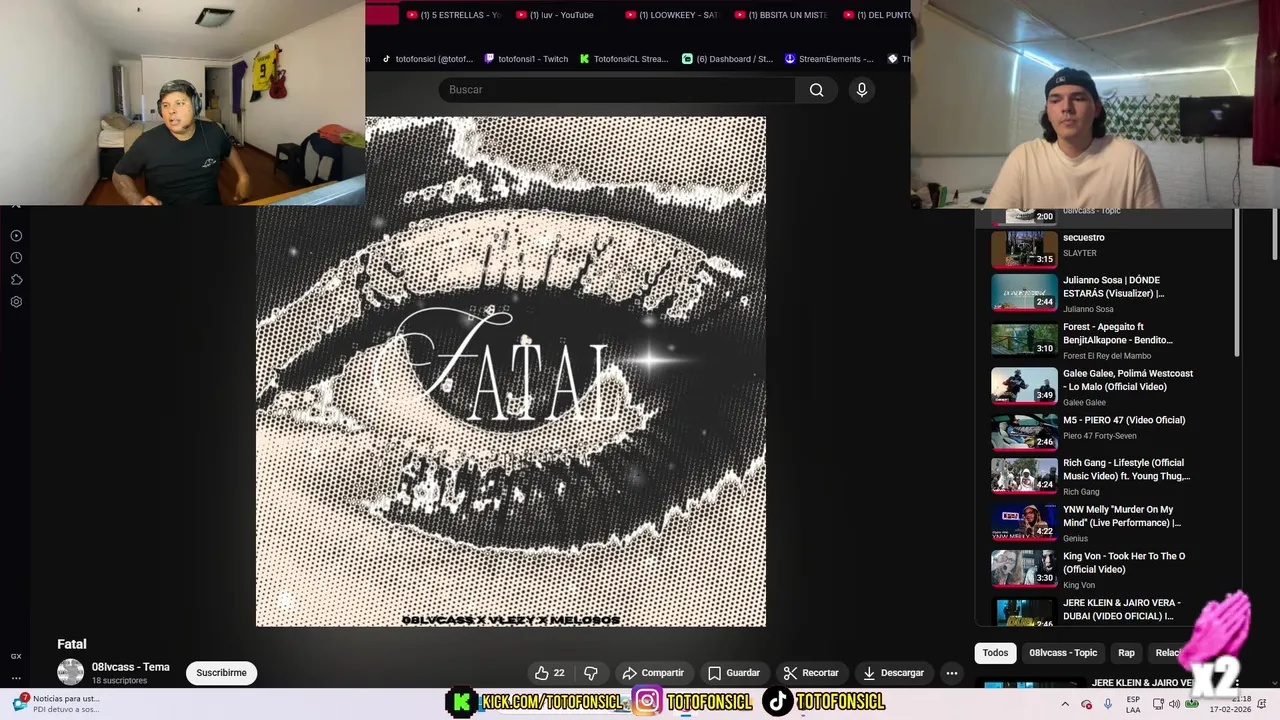Open sidebar three-dots setup menu
1280x720 pixels.
point(16,678)
